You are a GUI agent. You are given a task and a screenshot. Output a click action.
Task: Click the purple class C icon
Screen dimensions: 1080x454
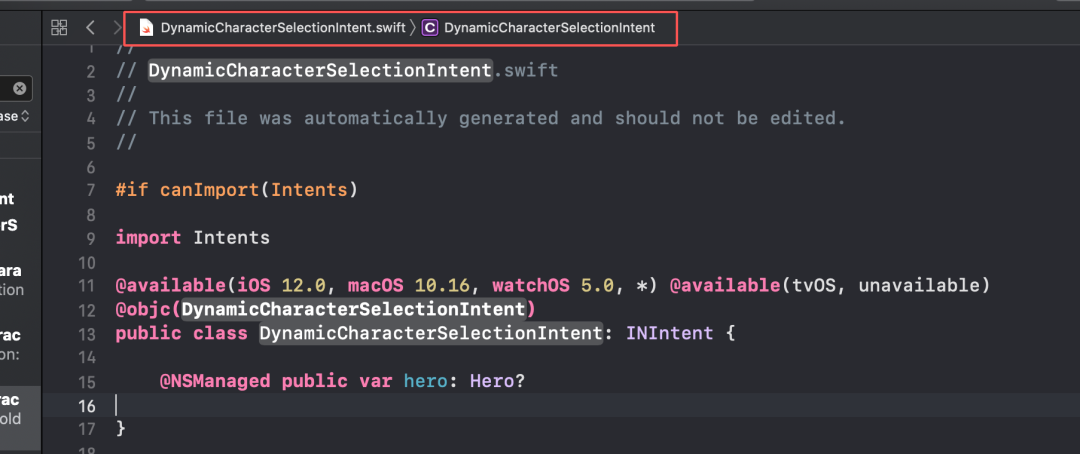point(429,28)
